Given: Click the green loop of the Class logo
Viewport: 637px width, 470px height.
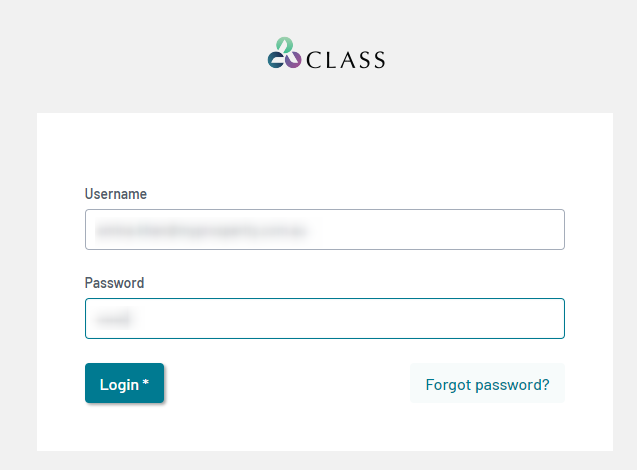Looking at the screenshot, I should pos(285,45).
